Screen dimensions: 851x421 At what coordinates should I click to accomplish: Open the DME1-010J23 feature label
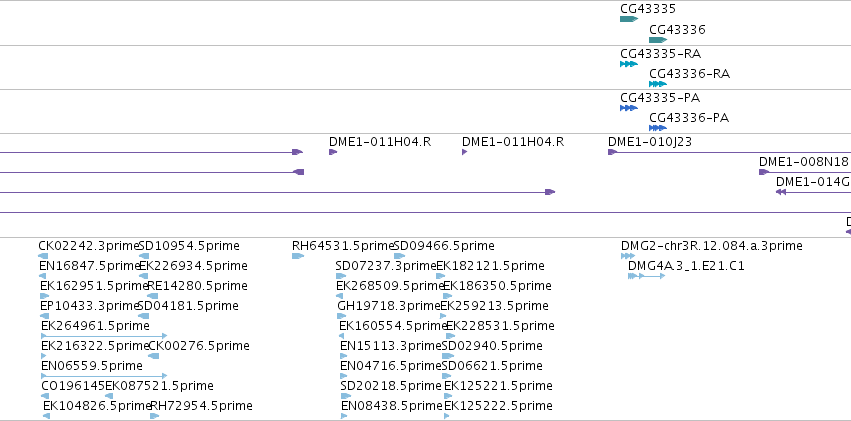(x=650, y=142)
